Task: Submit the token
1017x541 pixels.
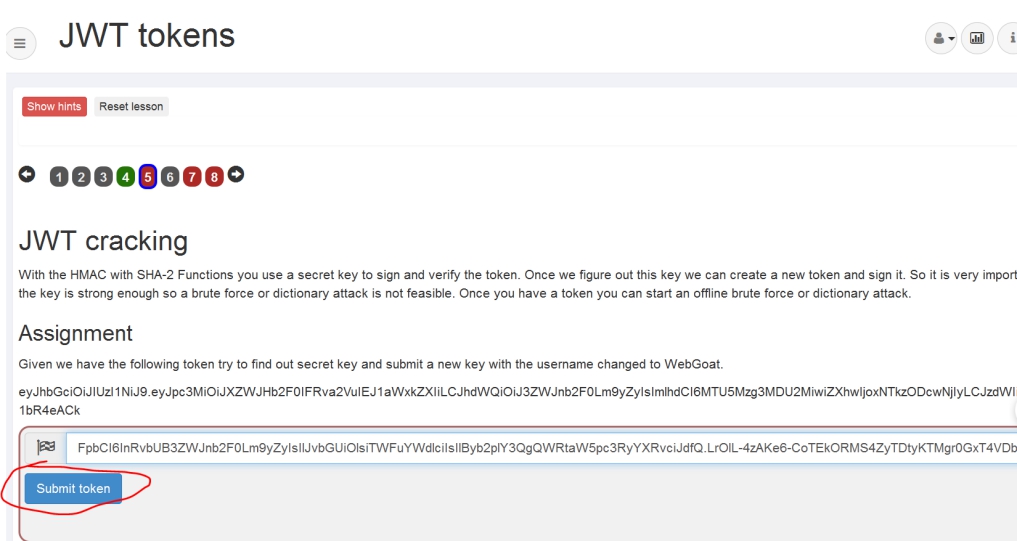Action: [73, 488]
